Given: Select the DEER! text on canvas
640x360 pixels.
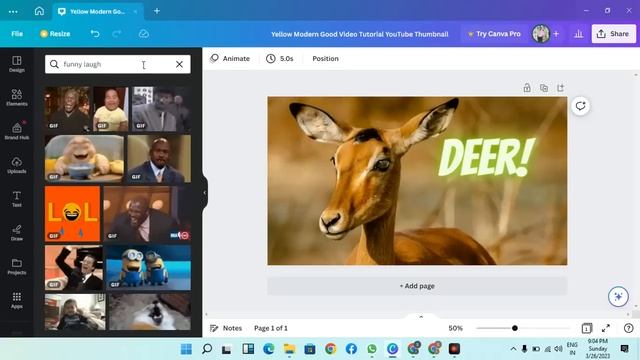Looking at the screenshot, I should coord(486,158).
